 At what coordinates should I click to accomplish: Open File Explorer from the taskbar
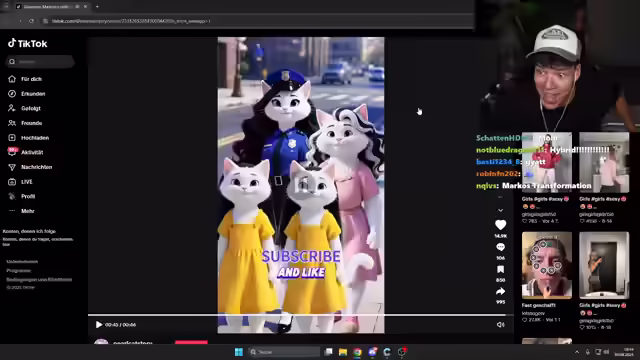coord(343,352)
